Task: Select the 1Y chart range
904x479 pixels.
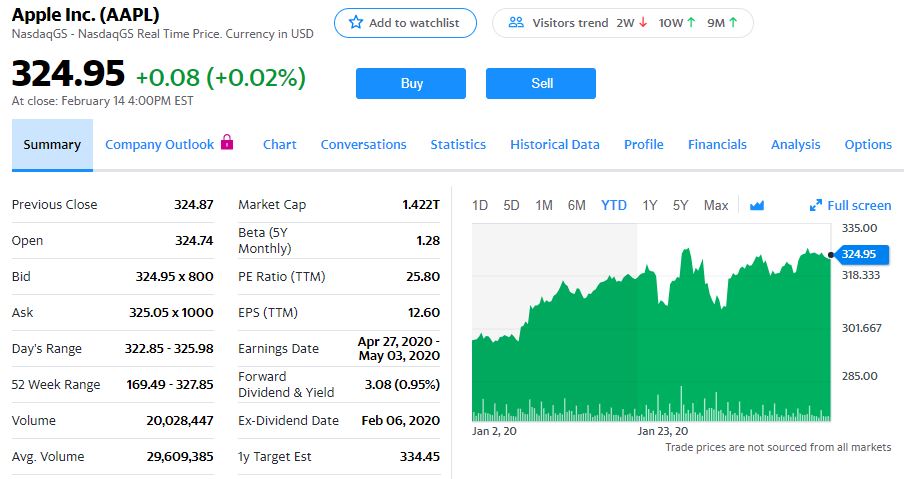Action: 650,205
